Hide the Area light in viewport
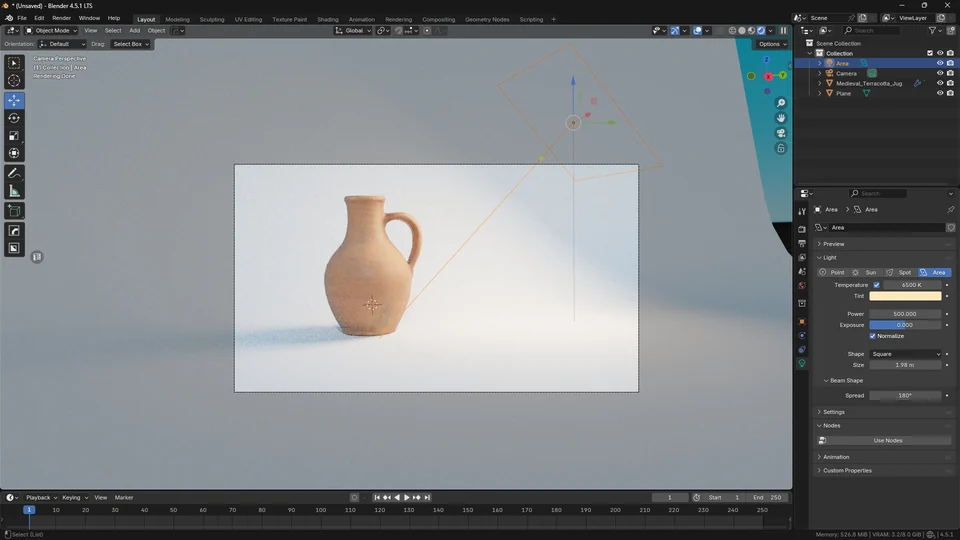 [940, 63]
